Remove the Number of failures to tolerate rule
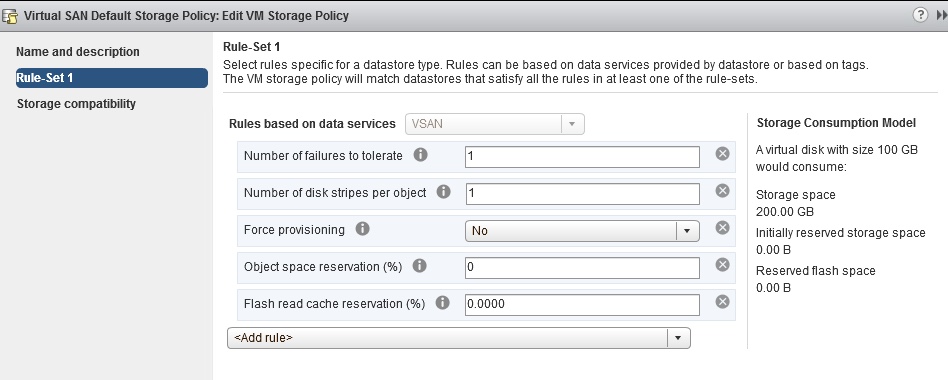Image resolution: width=948 pixels, height=380 pixels. coord(722,154)
